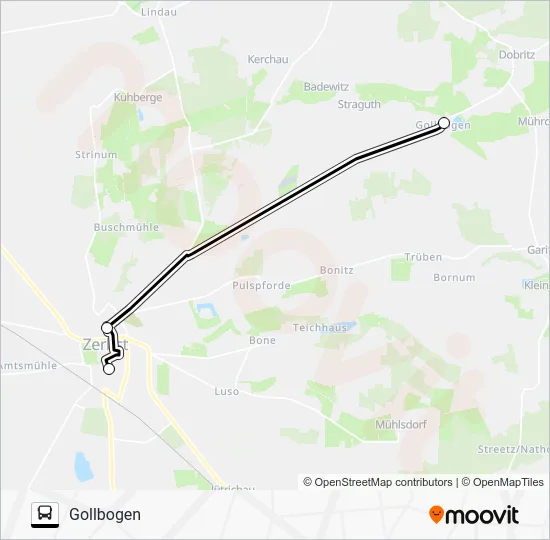Select the northern Zerbst stop marker
The height and width of the screenshot is (540, 550).
pyautogui.click(x=107, y=328)
